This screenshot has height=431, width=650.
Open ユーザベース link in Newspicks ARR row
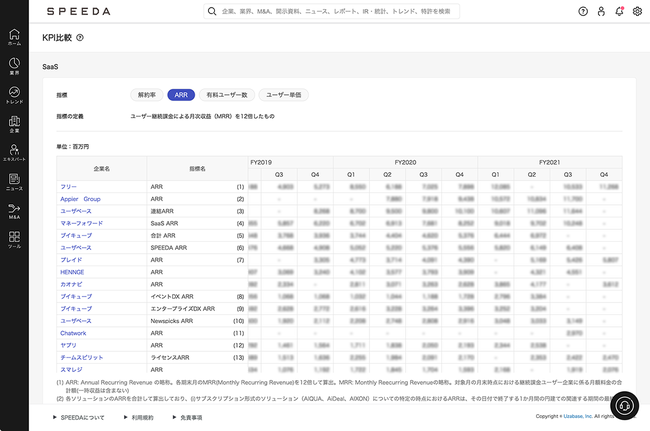(76, 321)
